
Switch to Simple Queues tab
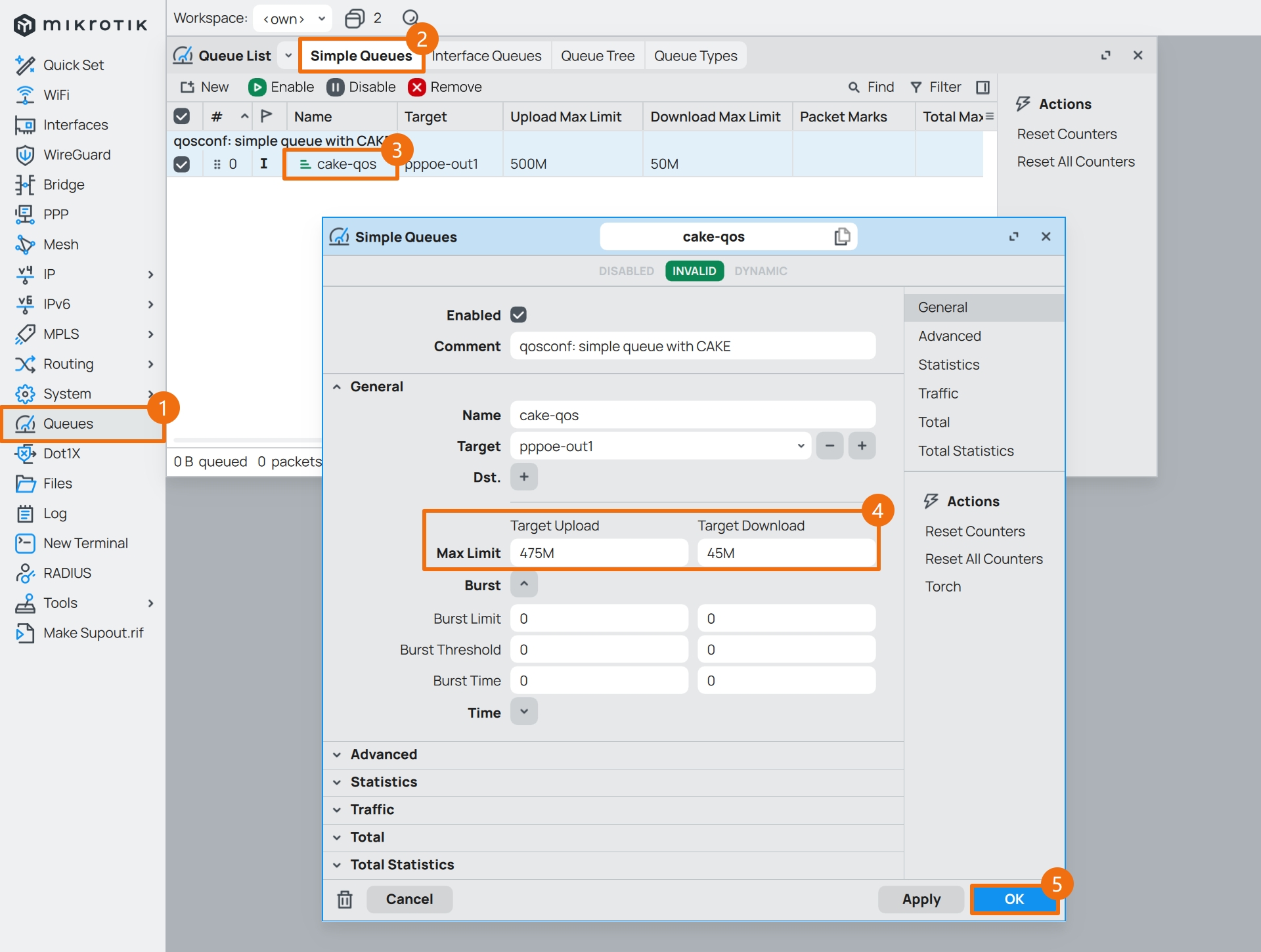click(x=361, y=56)
